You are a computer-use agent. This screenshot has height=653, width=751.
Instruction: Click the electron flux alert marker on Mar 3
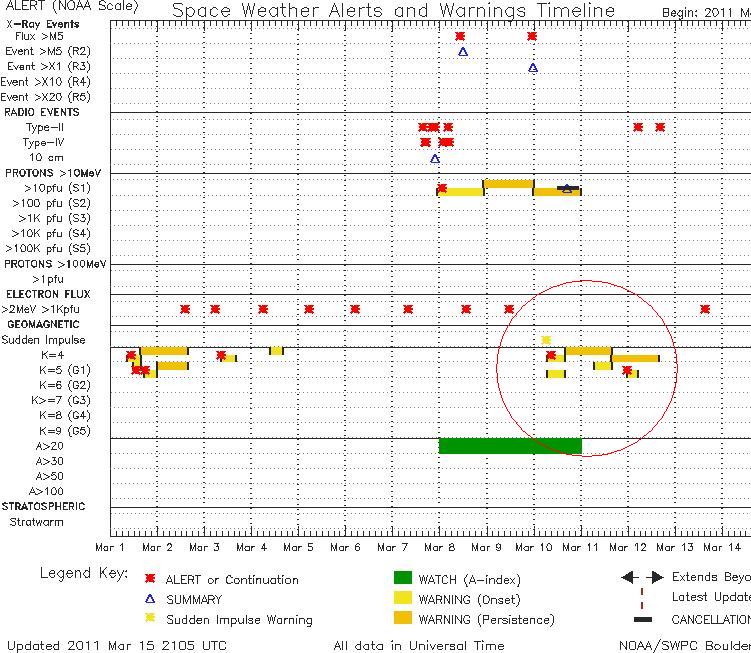[215, 309]
